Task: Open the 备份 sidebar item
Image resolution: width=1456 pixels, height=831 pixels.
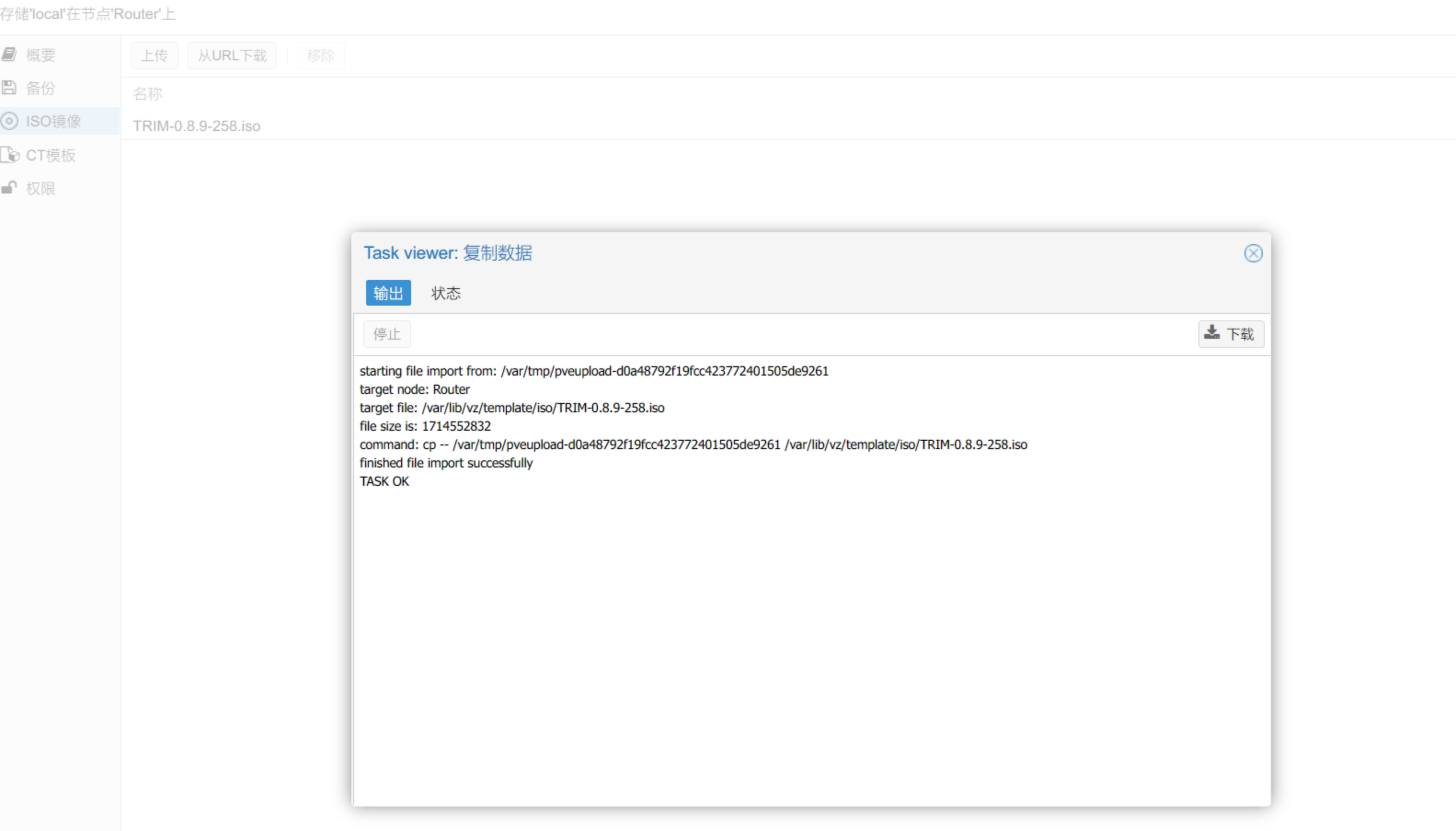Action: point(40,88)
